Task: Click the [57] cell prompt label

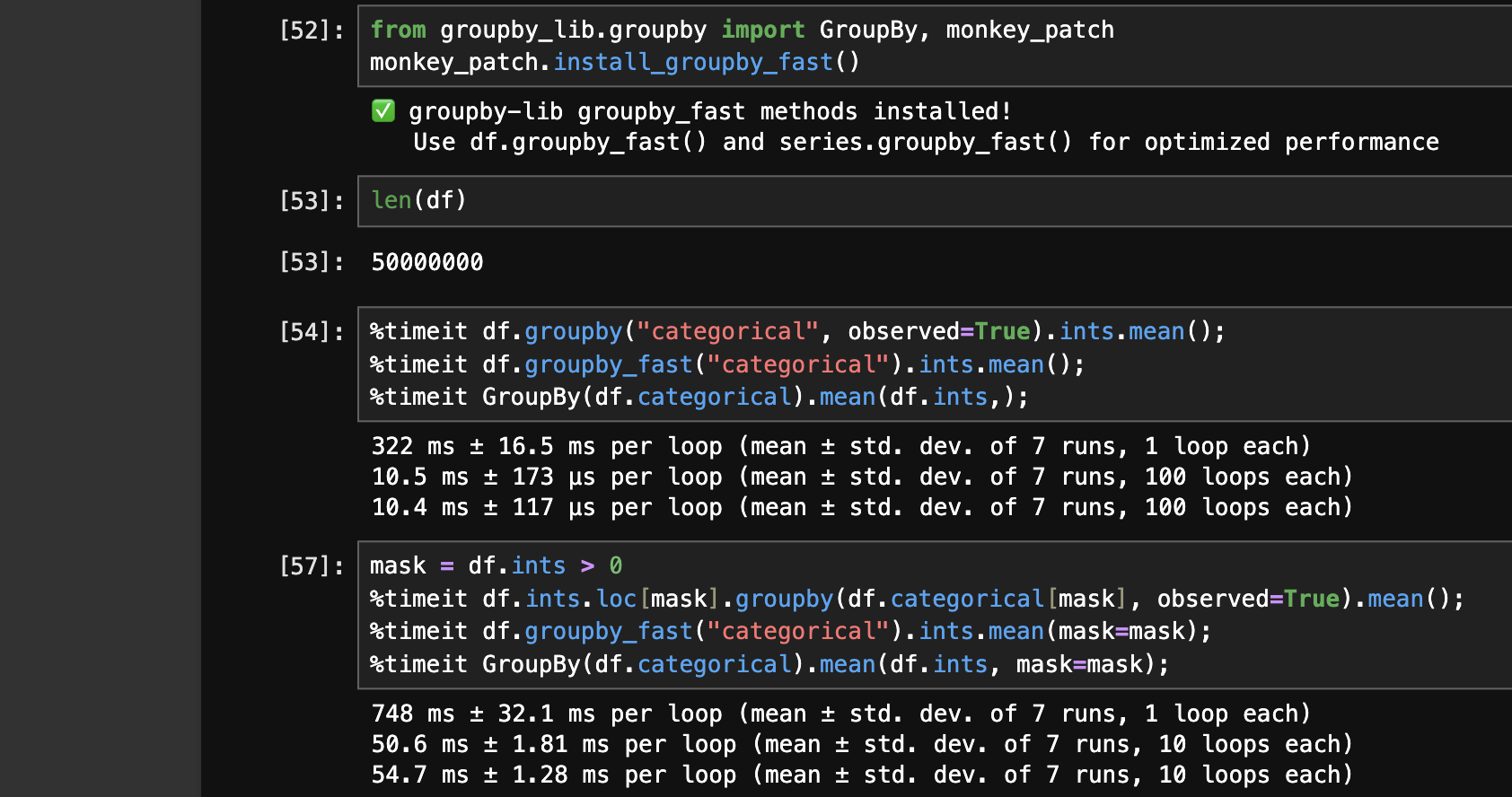Action: [x=311, y=566]
